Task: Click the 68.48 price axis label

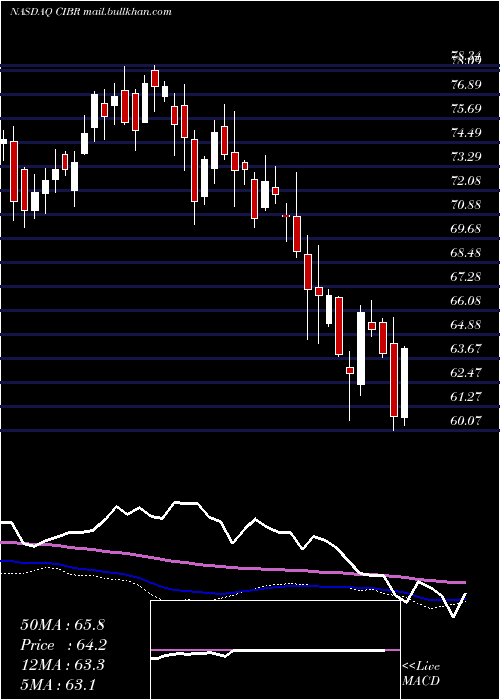Action: click(x=466, y=253)
